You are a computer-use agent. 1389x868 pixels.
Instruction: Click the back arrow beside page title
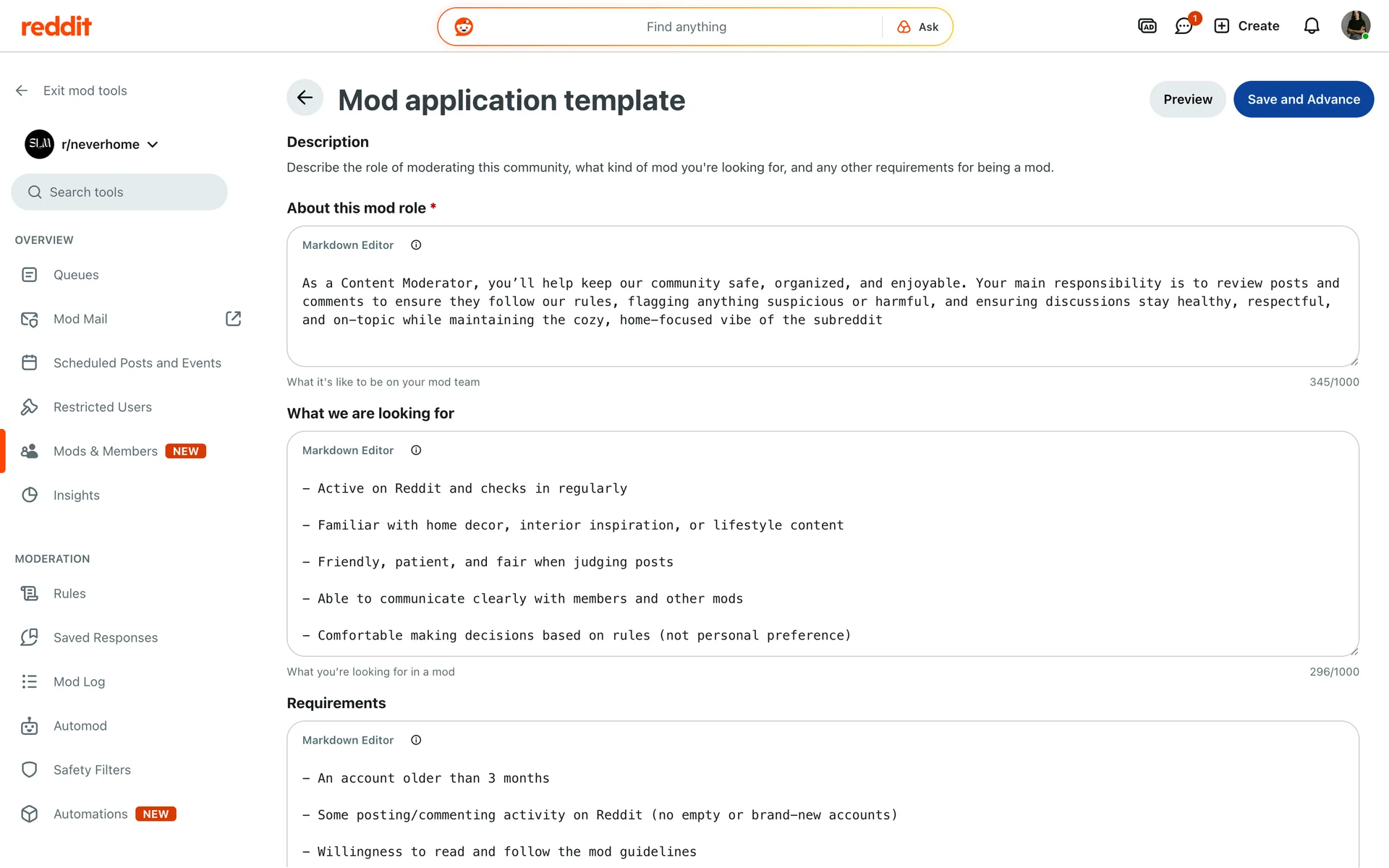(305, 98)
